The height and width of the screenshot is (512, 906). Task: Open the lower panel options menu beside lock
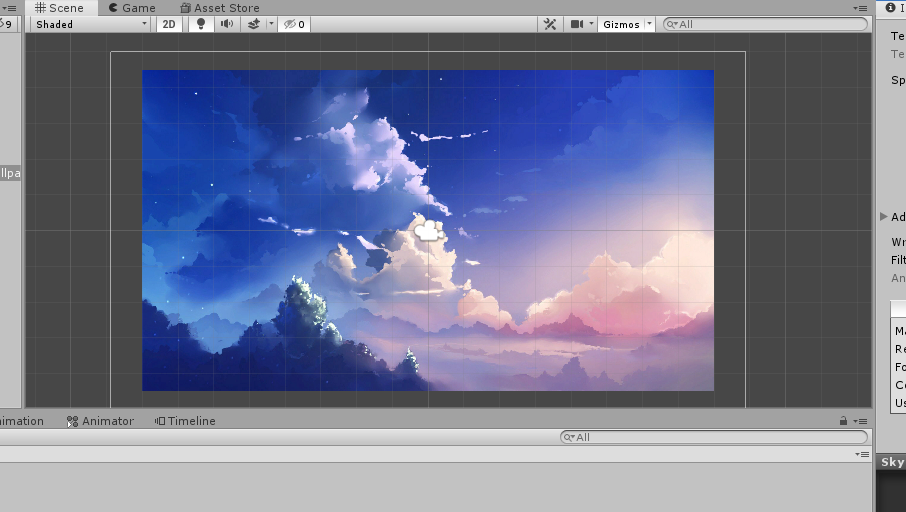pos(860,421)
